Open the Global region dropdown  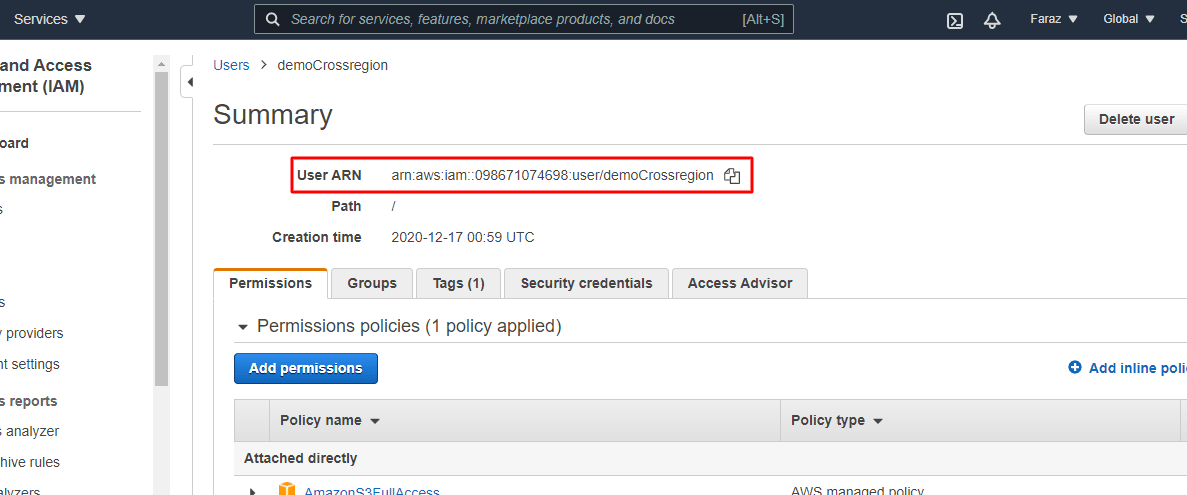pos(1129,20)
